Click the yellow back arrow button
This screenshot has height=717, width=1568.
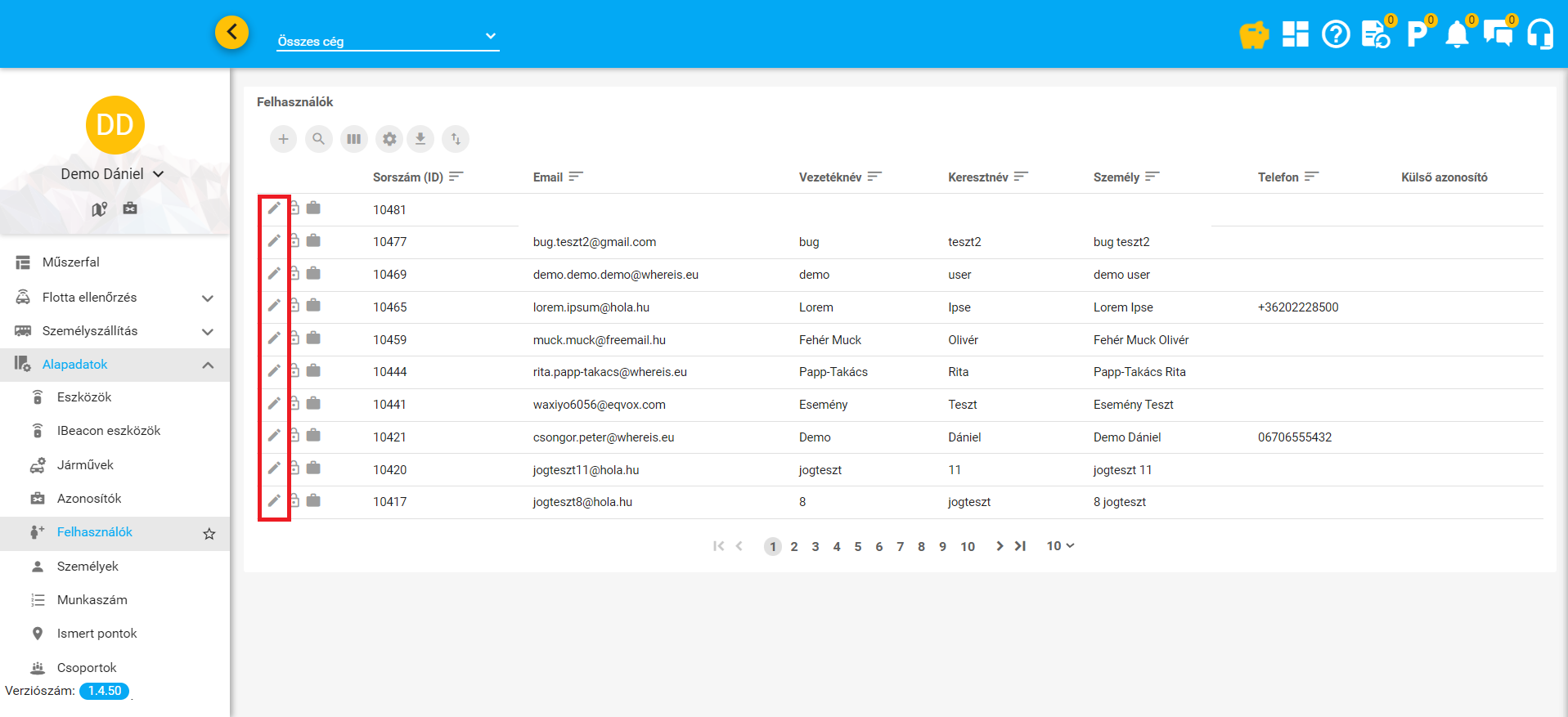click(x=232, y=33)
